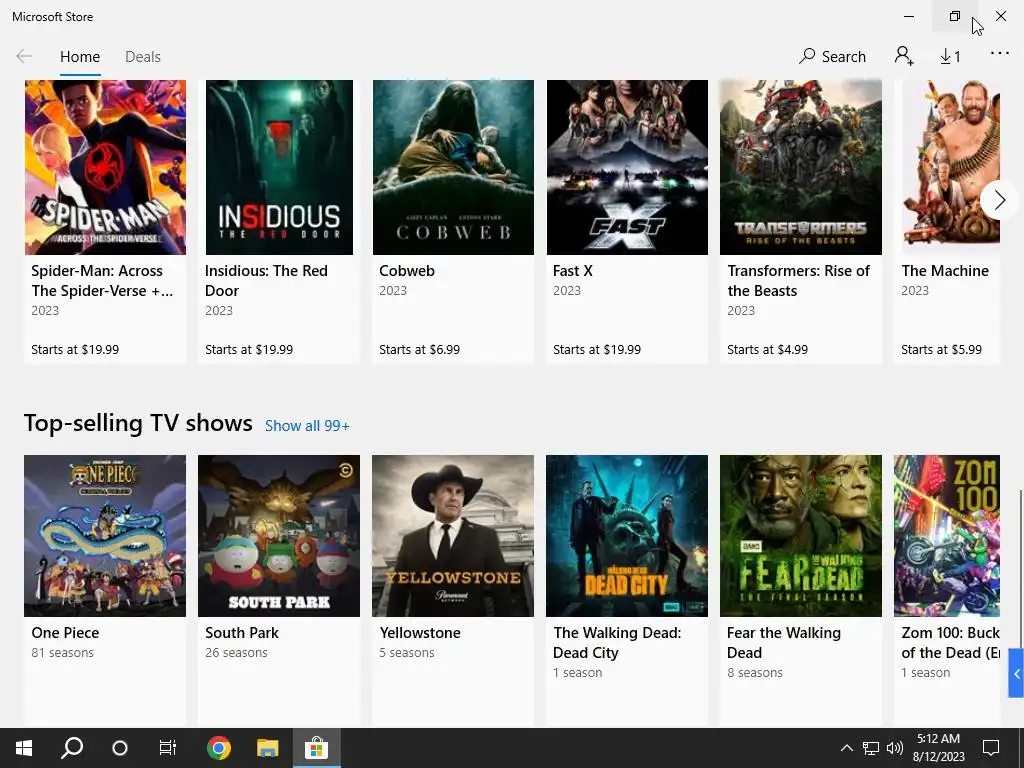Click 'Transformers: Rise of the Beasts' title
The width and height of the screenshot is (1024, 768).
(799, 281)
